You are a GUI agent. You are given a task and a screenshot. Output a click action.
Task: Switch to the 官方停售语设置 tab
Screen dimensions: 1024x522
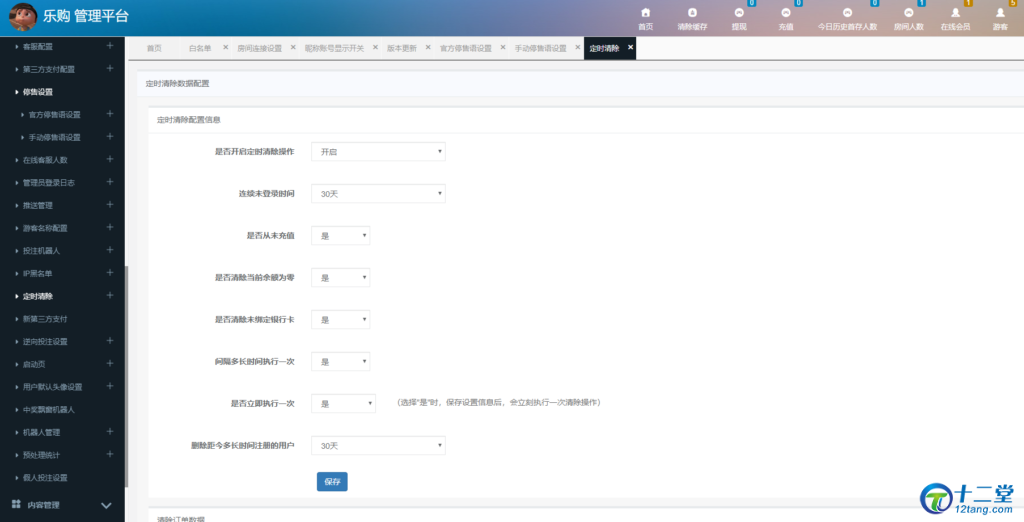tap(466, 48)
